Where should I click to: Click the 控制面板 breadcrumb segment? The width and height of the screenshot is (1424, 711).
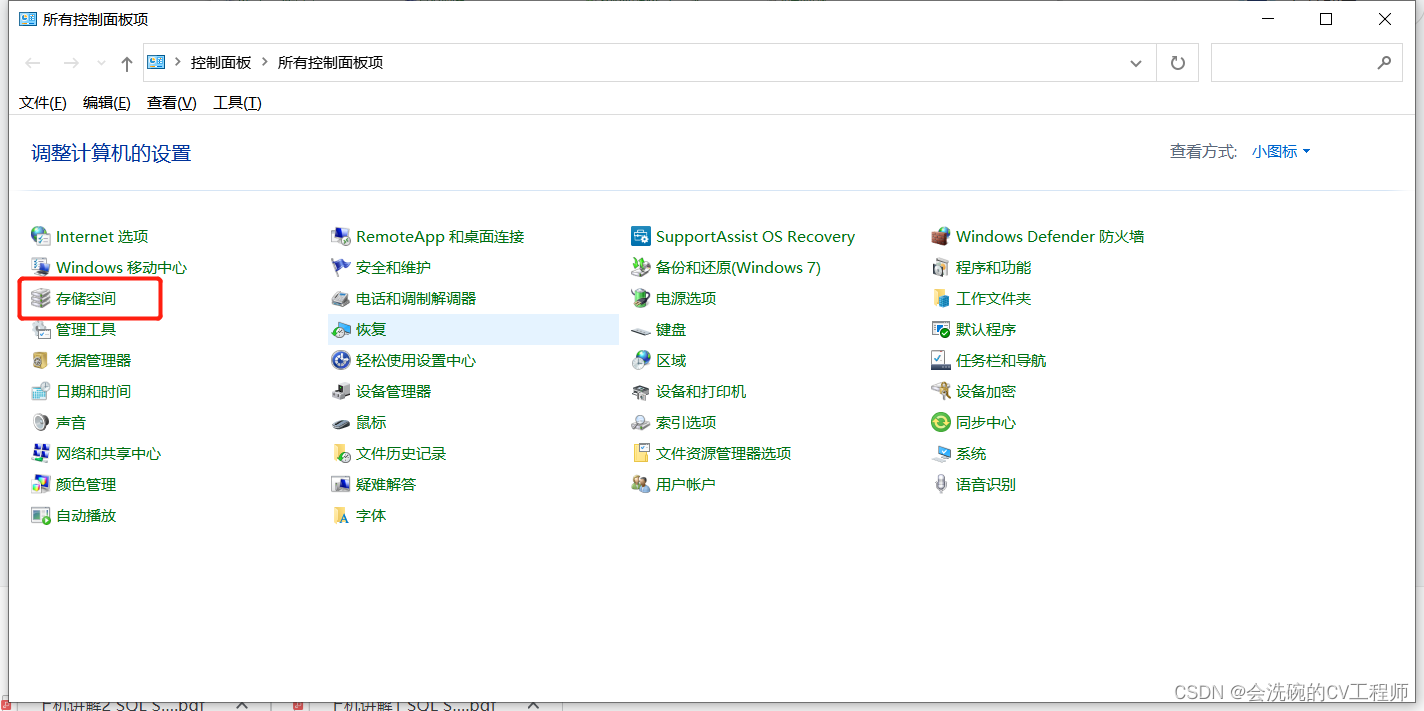click(x=221, y=62)
